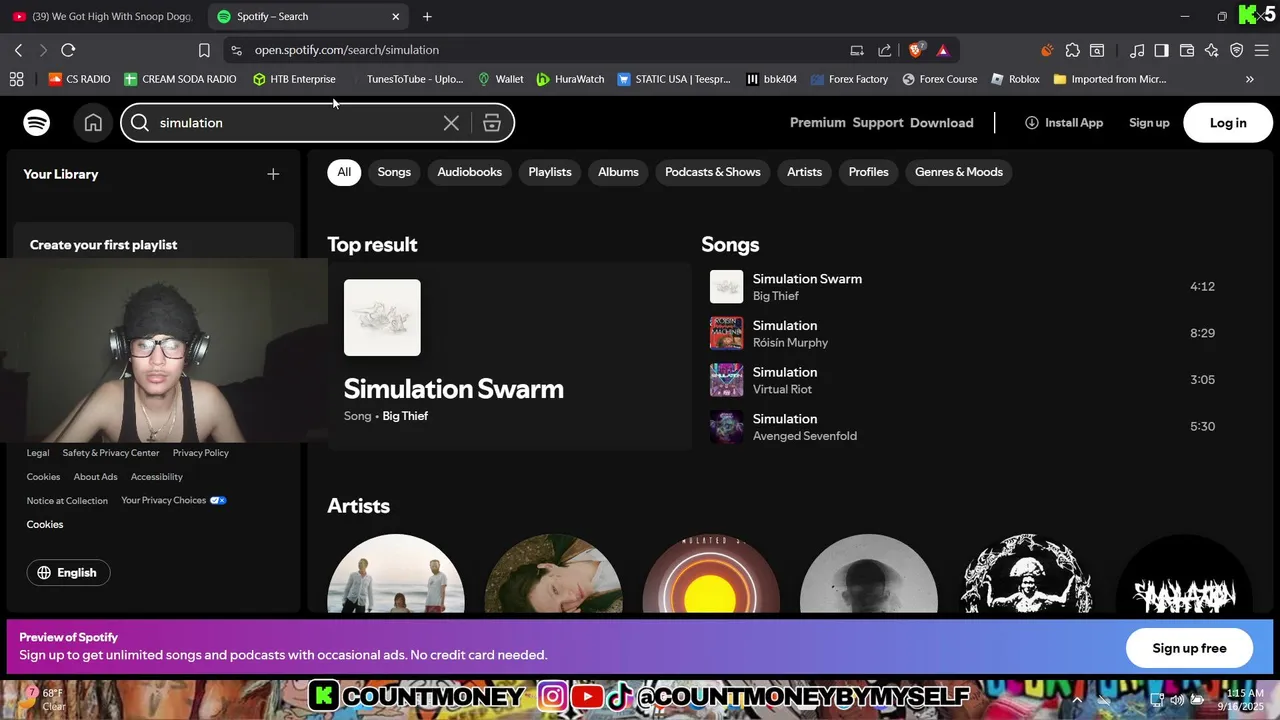This screenshot has width=1280, height=720.
Task: Filter results by Profiles
Action: click(x=868, y=172)
